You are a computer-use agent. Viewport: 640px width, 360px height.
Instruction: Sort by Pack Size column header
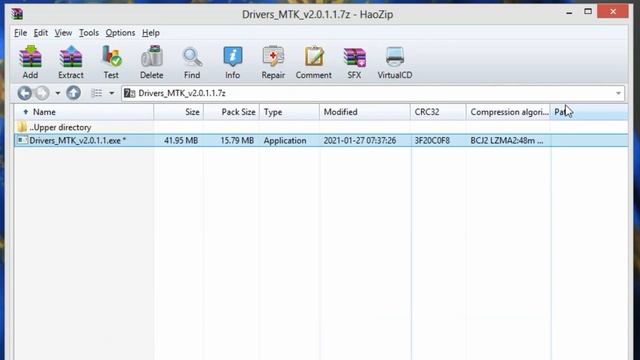(231, 112)
